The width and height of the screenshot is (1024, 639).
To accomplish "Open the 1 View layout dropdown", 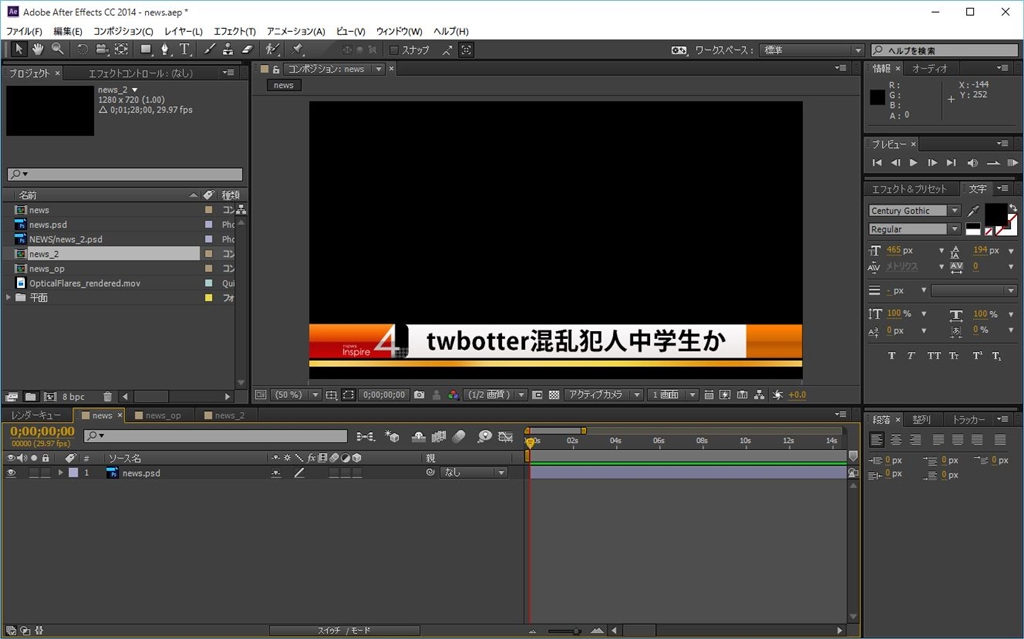I will 673,395.
